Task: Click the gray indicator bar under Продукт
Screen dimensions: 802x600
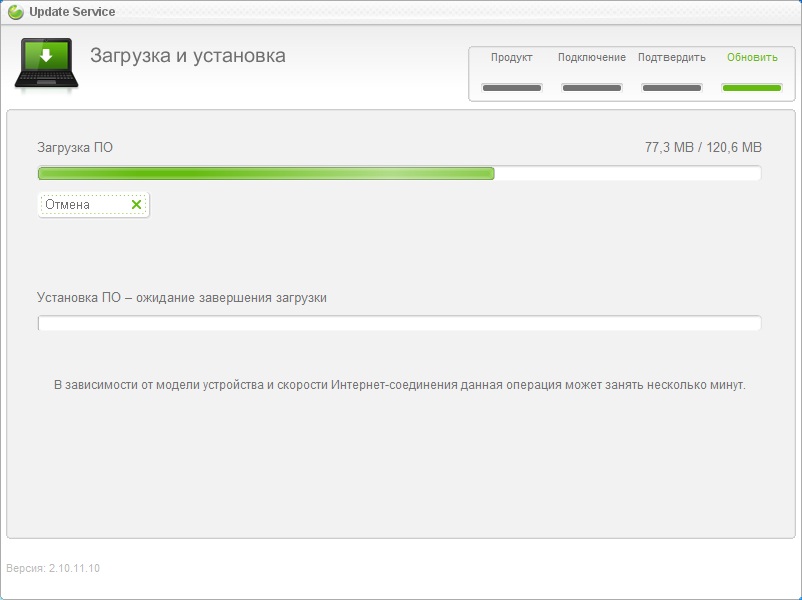Action: 512,88
